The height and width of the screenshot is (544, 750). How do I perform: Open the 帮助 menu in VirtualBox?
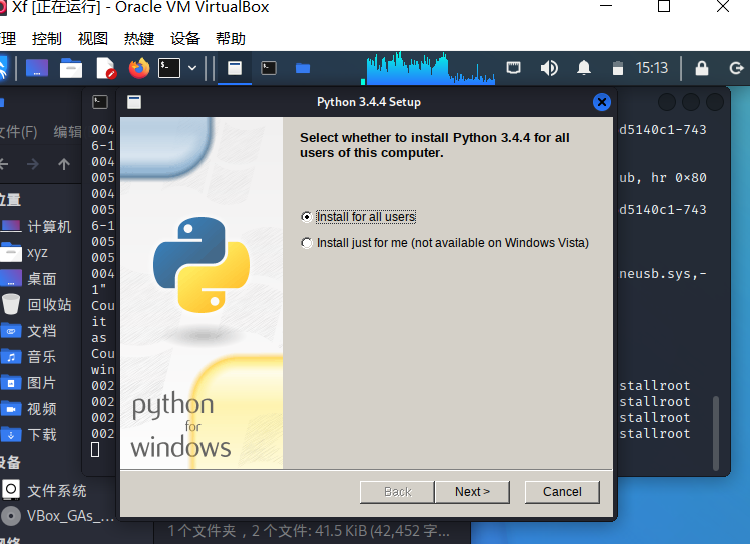click(x=231, y=38)
